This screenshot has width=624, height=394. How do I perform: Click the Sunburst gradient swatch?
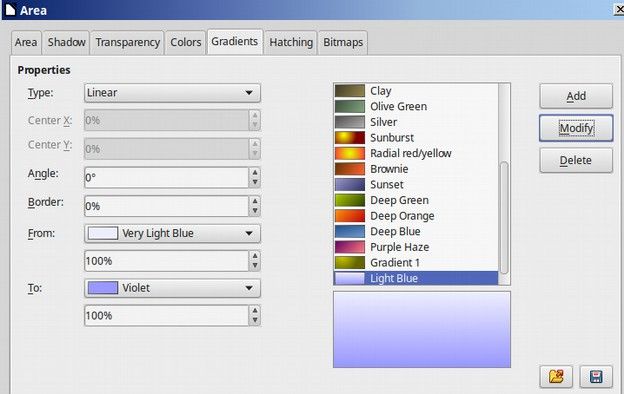[349, 138]
